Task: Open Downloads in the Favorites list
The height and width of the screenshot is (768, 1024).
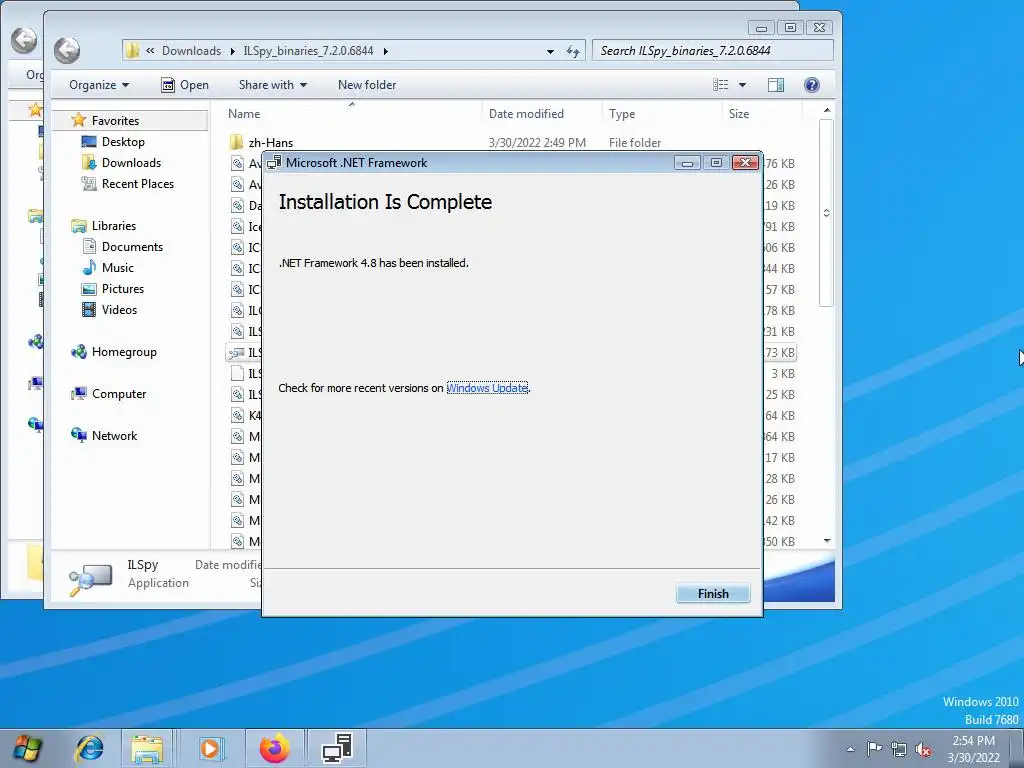Action: (131, 163)
